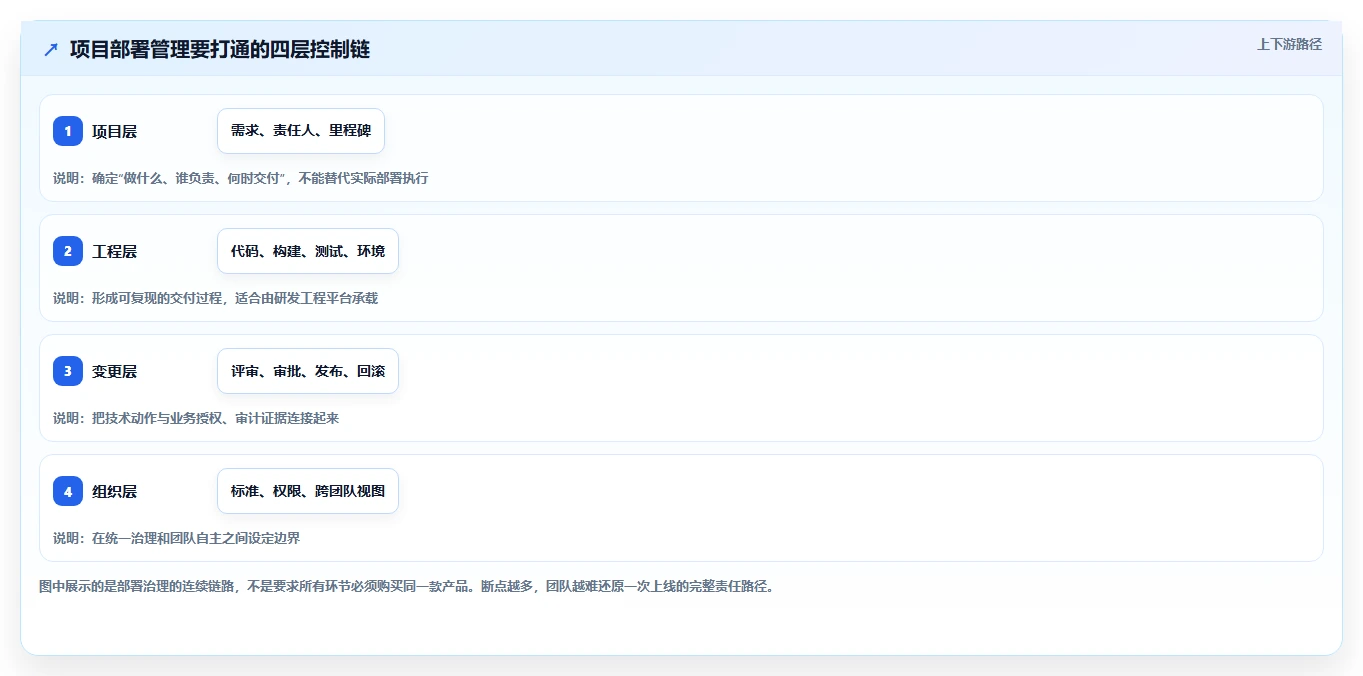The height and width of the screenshot is (676, 1363).
Task: Click the description 说明：把技术动作与业务授权
Action: 196,418
